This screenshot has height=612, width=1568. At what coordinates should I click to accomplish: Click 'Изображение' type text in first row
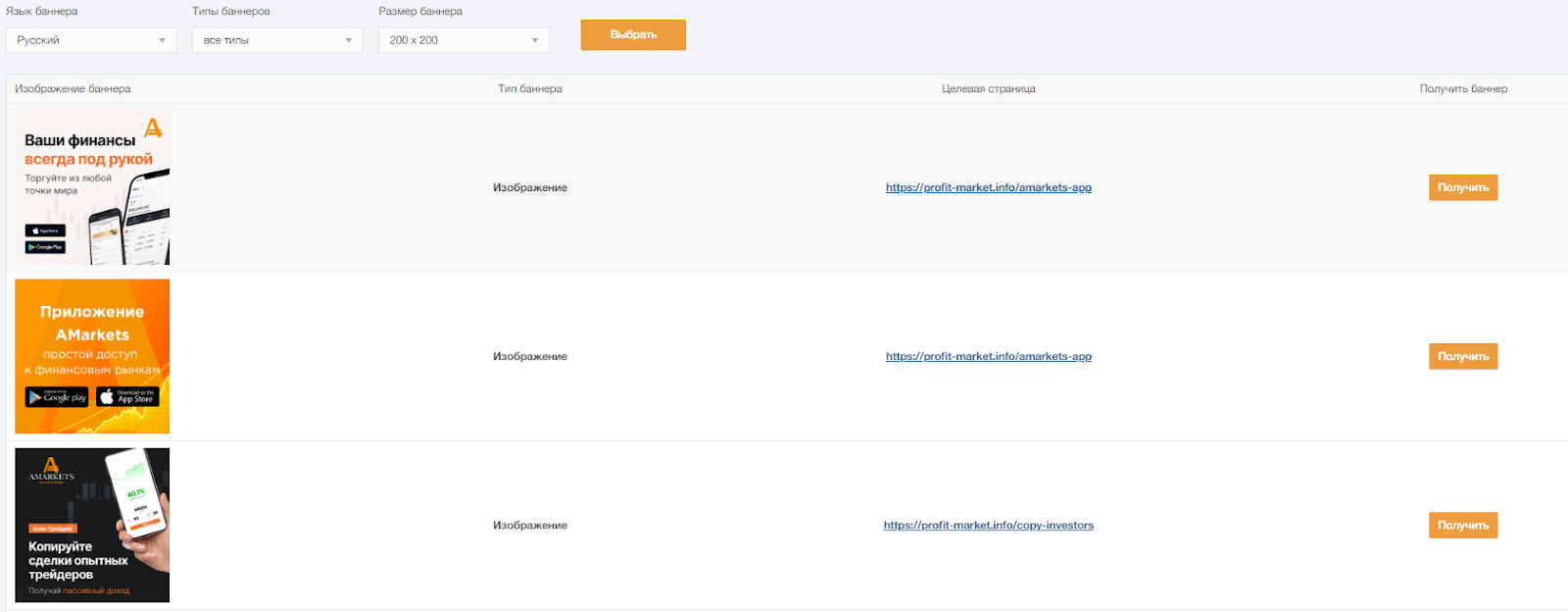(x=530, y=187)
